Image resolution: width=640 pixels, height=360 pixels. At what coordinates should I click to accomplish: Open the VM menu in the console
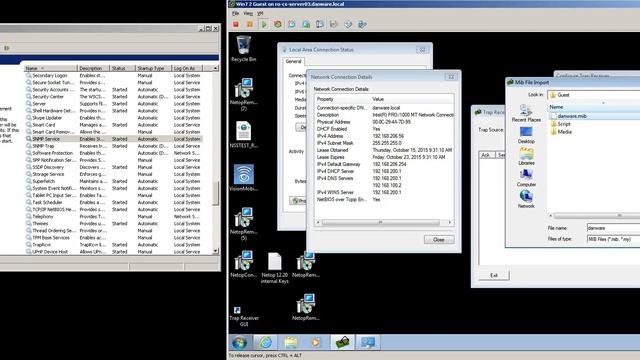[x=260, y=13]
